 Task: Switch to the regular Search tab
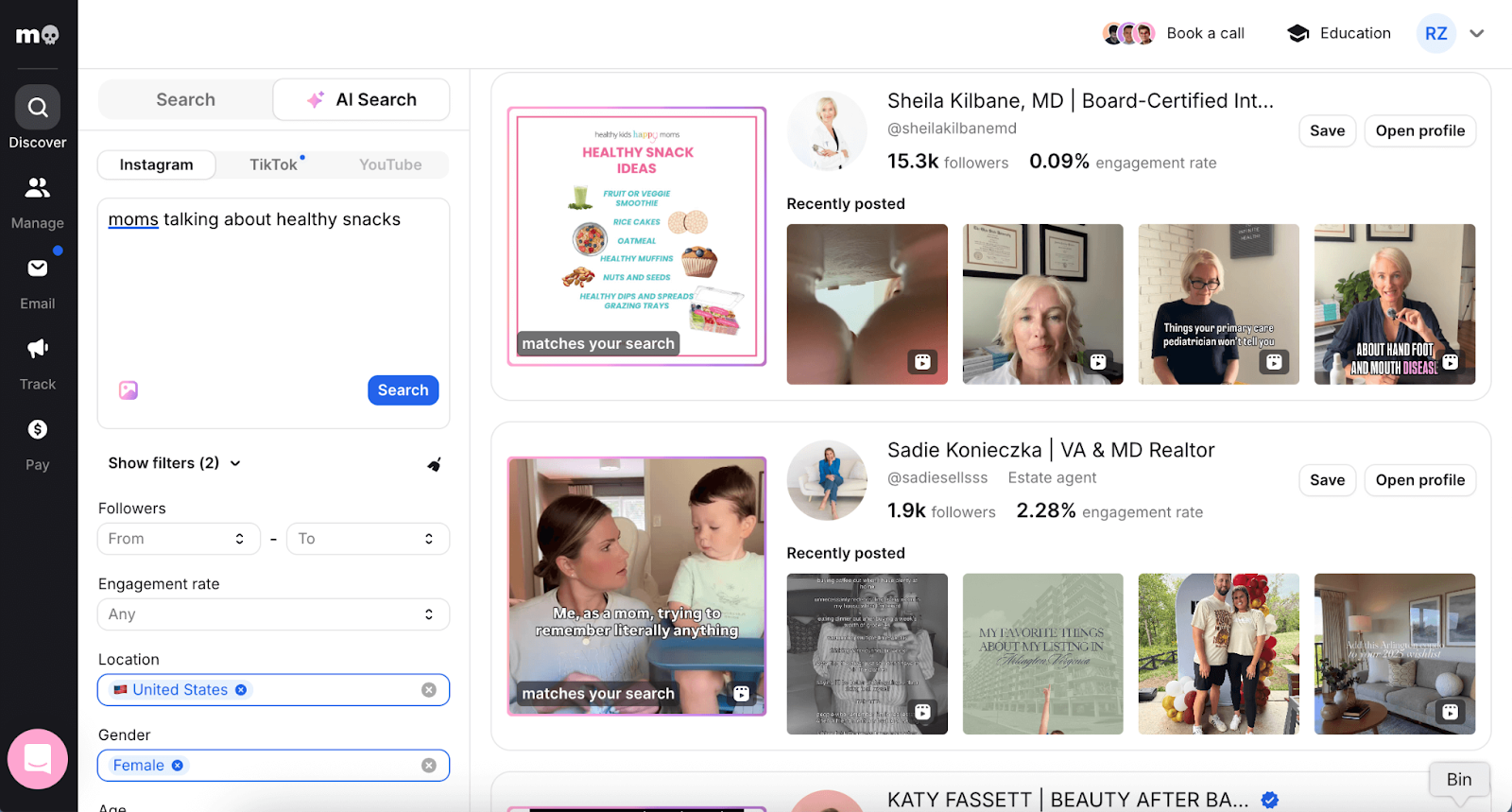tap(185, 99)
